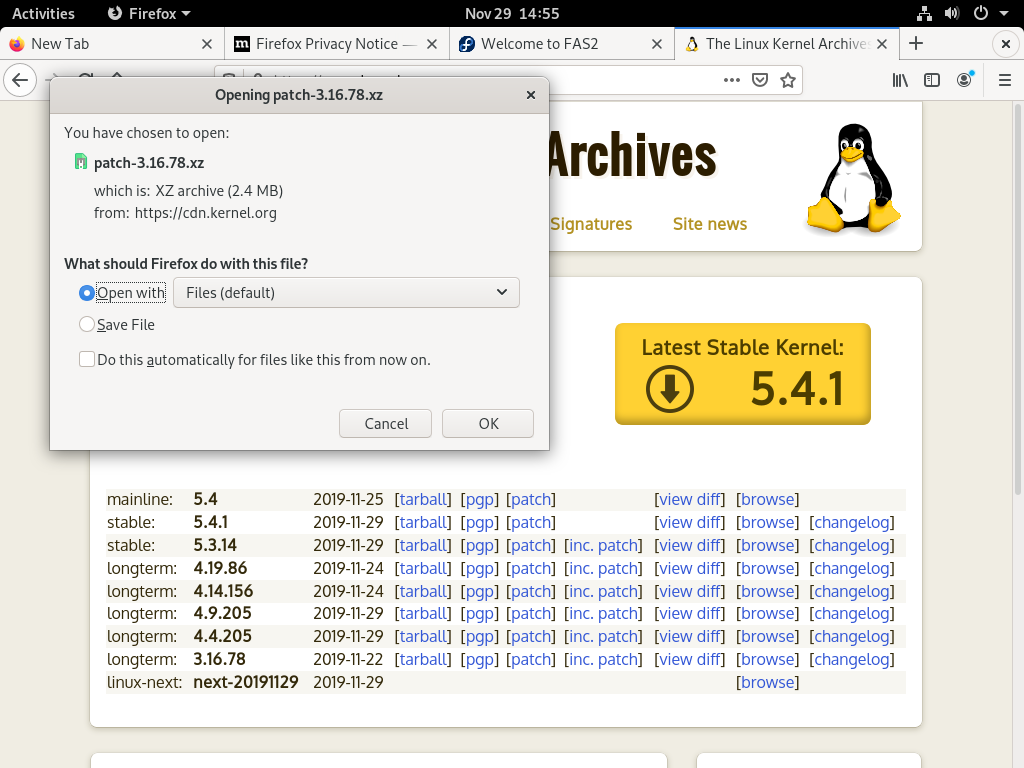Viewport: 1024px width, 768px height.
Task: Switch to the New Tab tab
Action: (112, 44)
